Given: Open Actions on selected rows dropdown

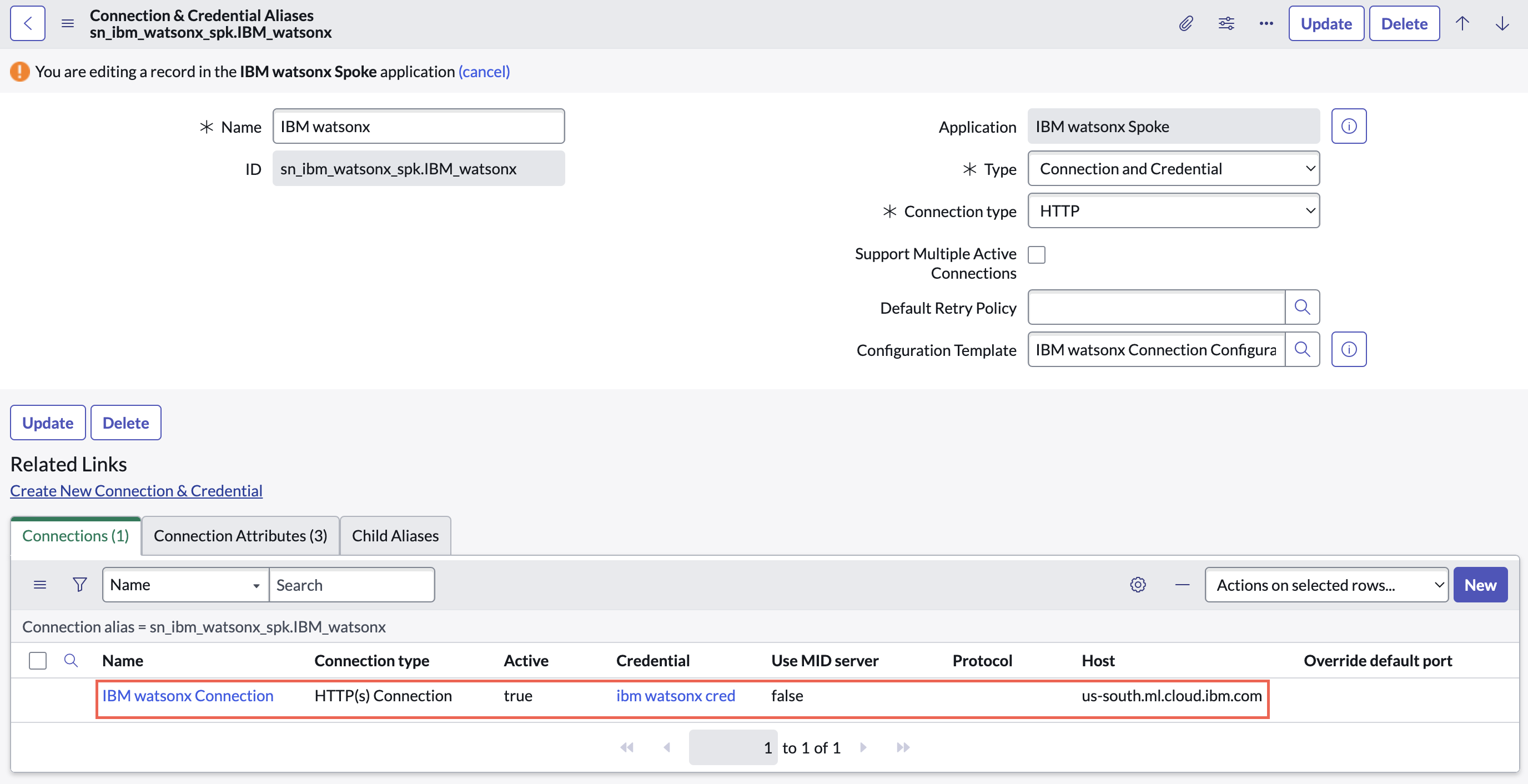Looking at the screenshot, I should click(x=1326, y=585).
